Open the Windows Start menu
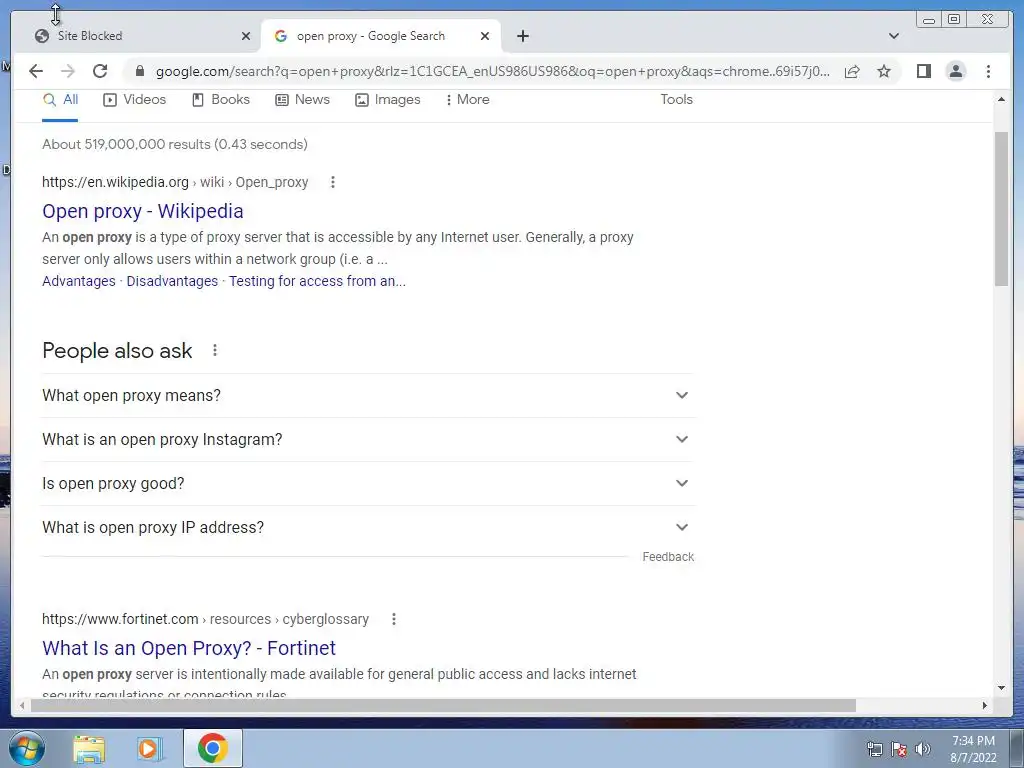Viewport: 1024px width, 768px height. coord(27,748)
